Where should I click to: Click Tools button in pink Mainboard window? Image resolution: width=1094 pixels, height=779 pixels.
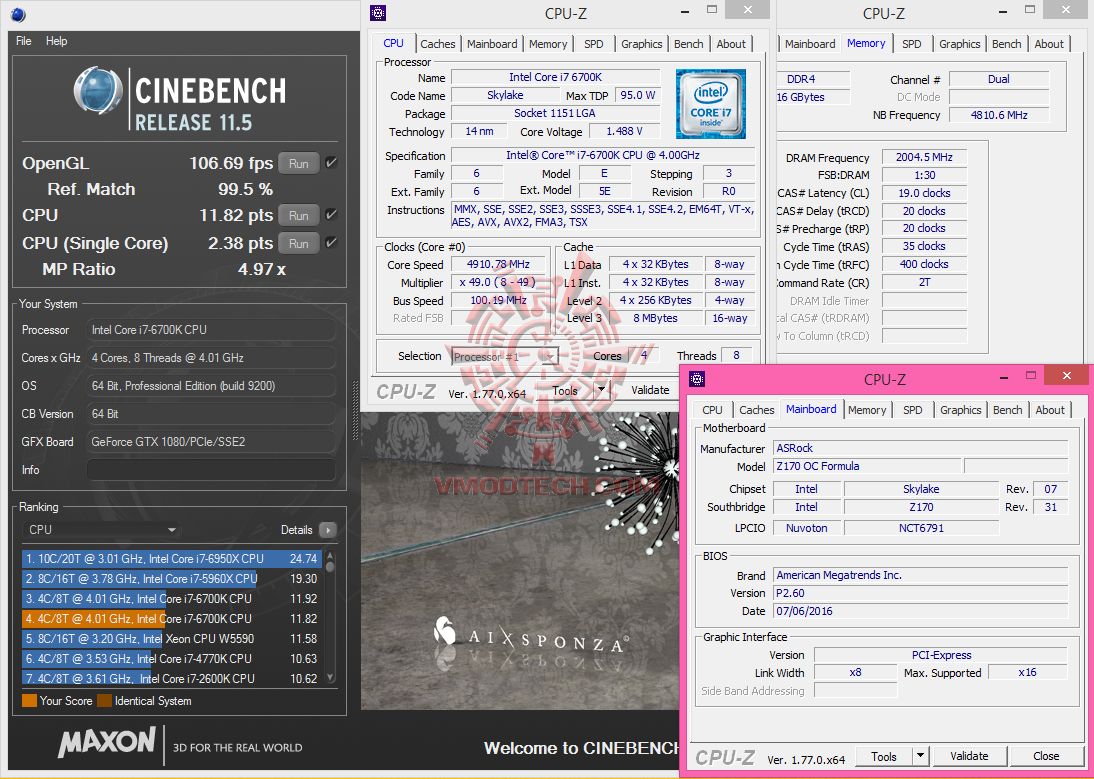point(883,756)
